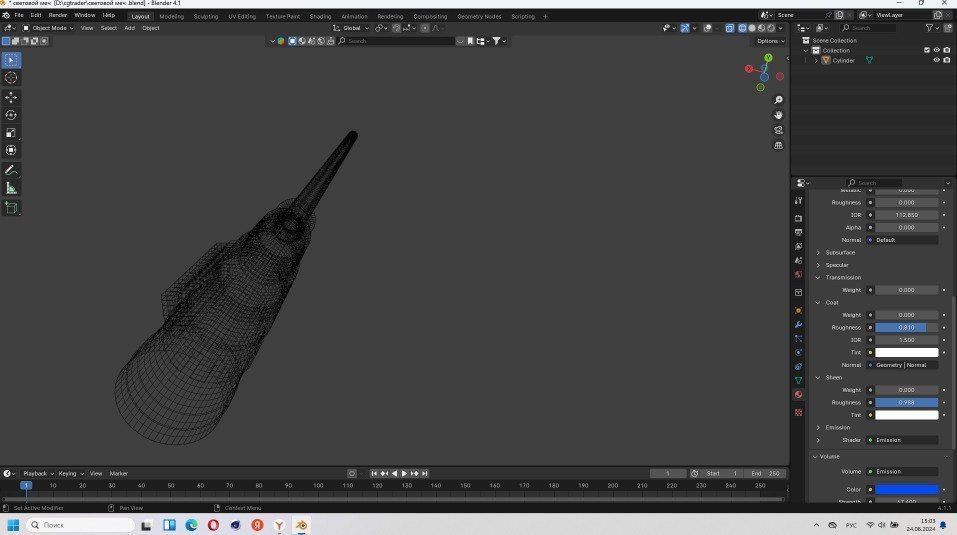Toggle the camera view icon

click(778, 131)
